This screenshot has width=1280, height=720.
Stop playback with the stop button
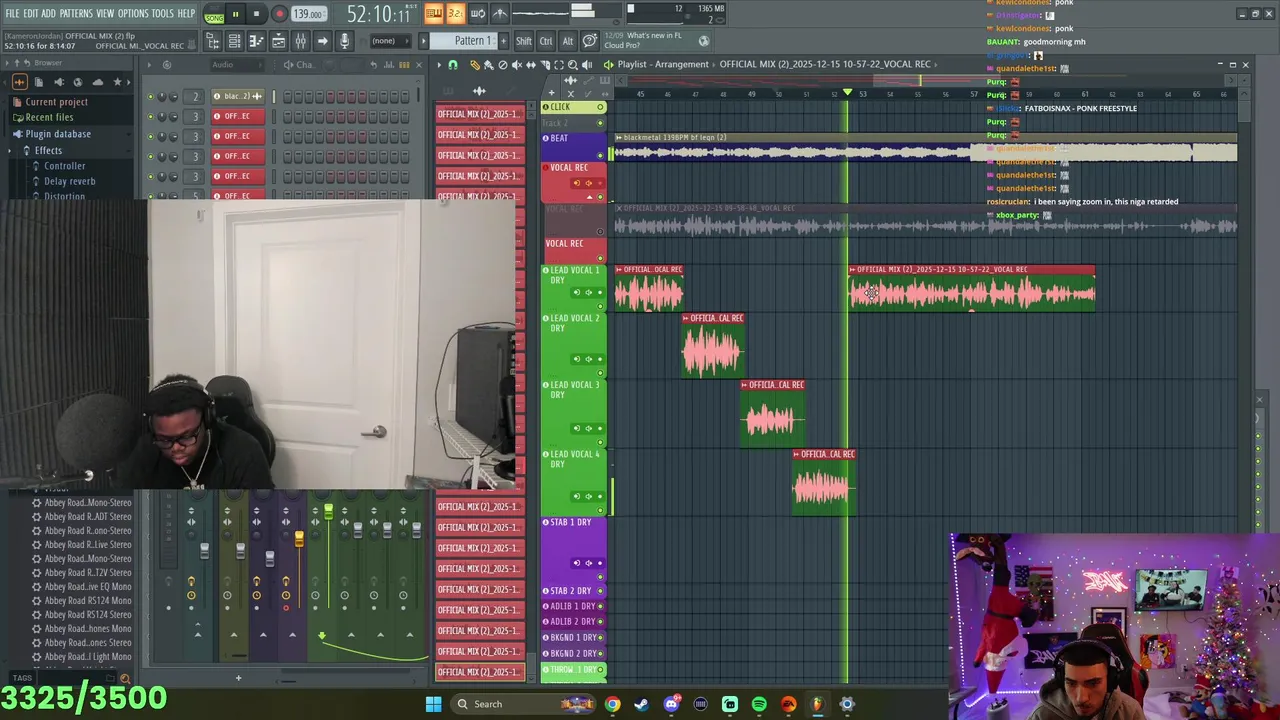point(256,14)
